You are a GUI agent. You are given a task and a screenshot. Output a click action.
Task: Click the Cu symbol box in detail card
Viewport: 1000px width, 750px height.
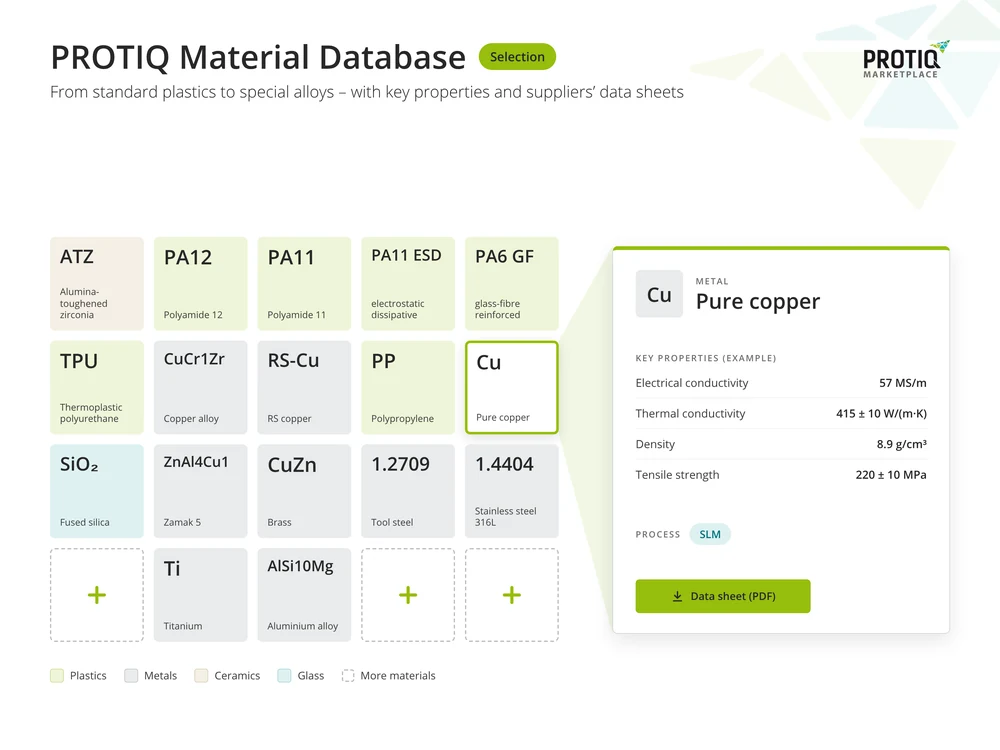point(659,294)
